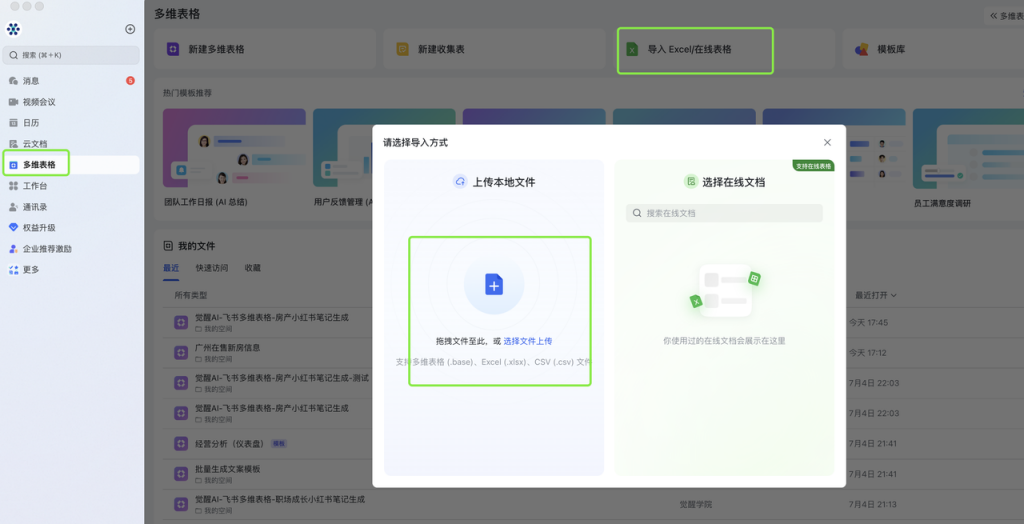Click 导入 Excel/在线表格 card
The width and height of the screenshot is (1024, 524).
[x=723, y=49]
